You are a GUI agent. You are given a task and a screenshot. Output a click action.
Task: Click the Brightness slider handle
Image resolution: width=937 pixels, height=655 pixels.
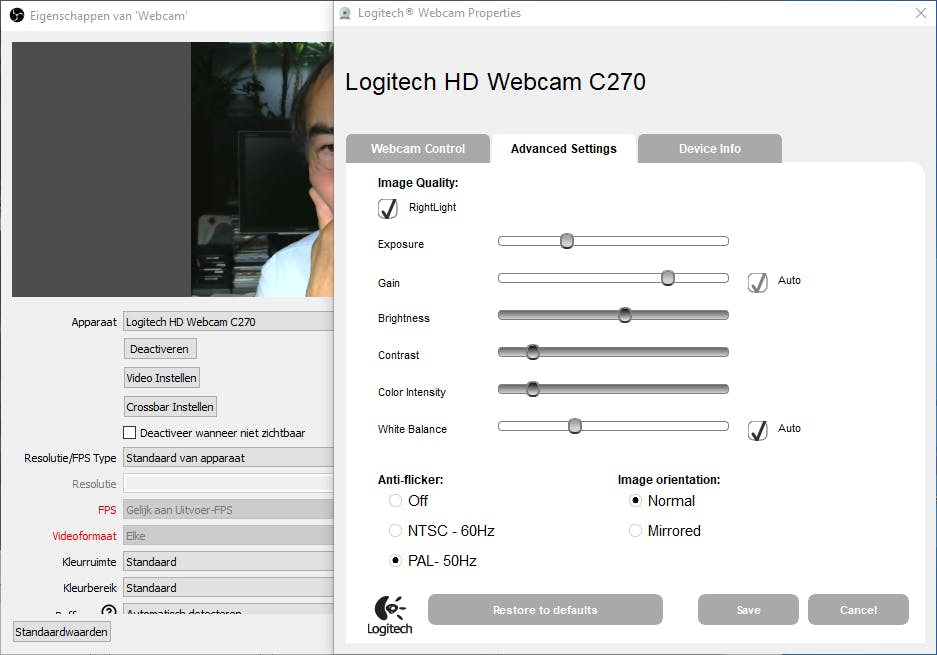[624, 315]
